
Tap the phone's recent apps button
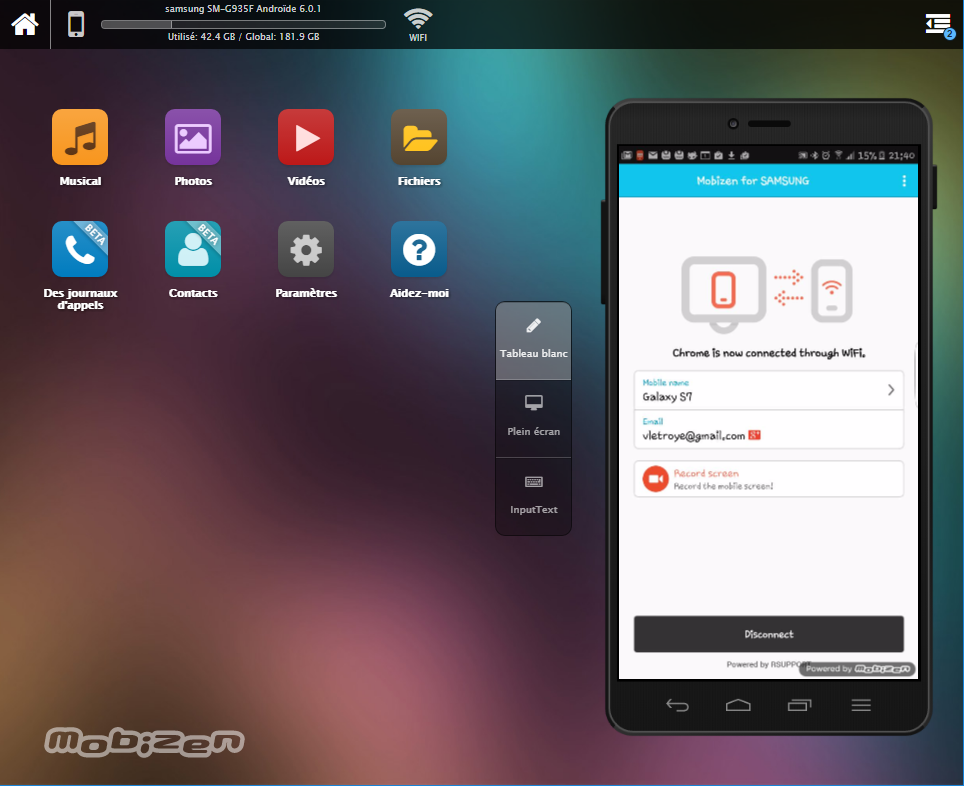pos(799,705)
